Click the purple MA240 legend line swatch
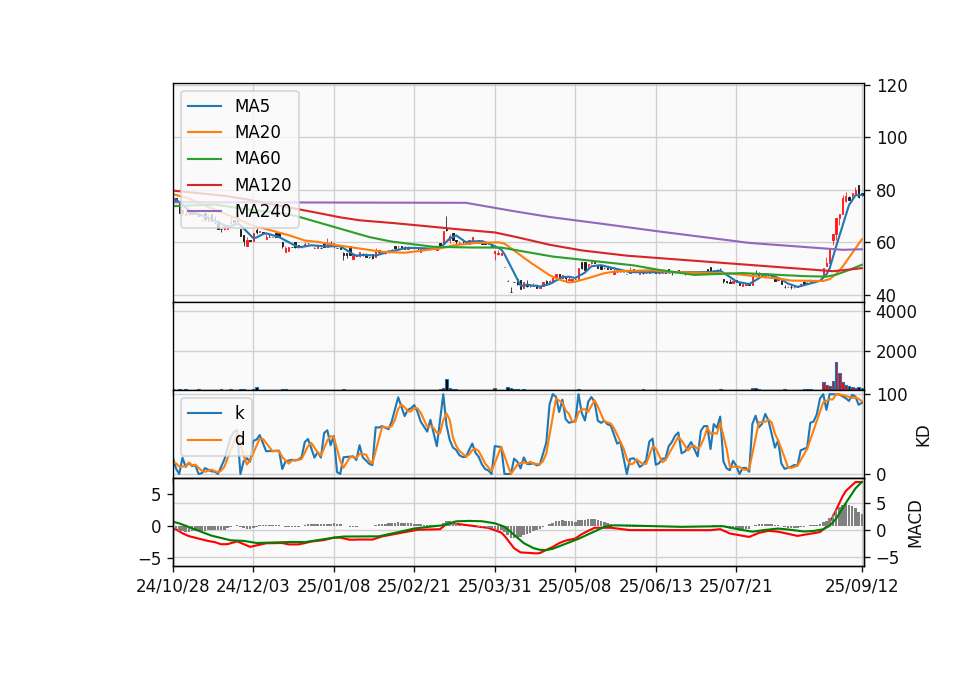960x690 pixels. point(204,212)
